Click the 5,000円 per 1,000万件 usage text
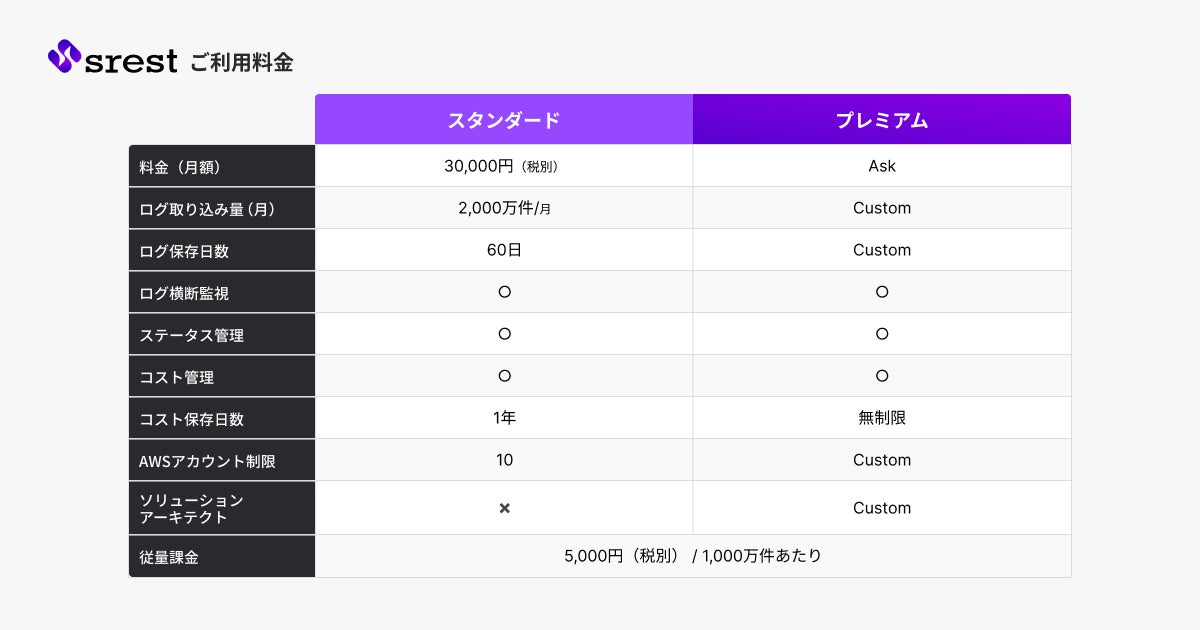 [x=692, y=556]
